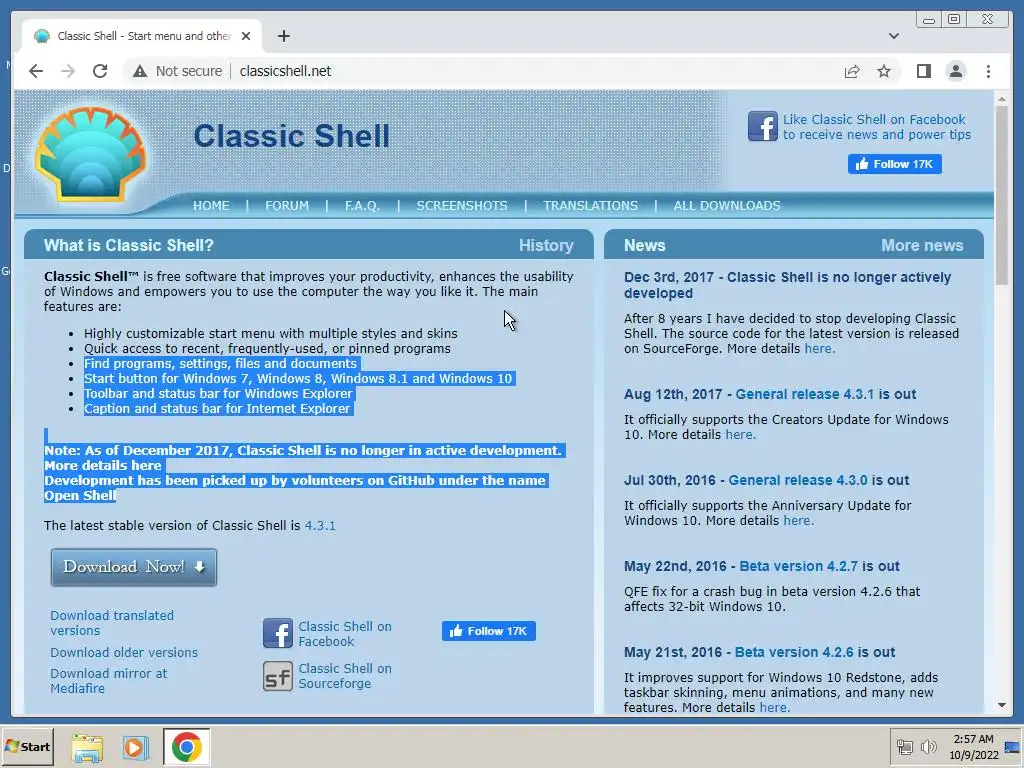This screenshot has width=1024, height=768.
Task: Open the browser side panel
Action: coord(923,71)
